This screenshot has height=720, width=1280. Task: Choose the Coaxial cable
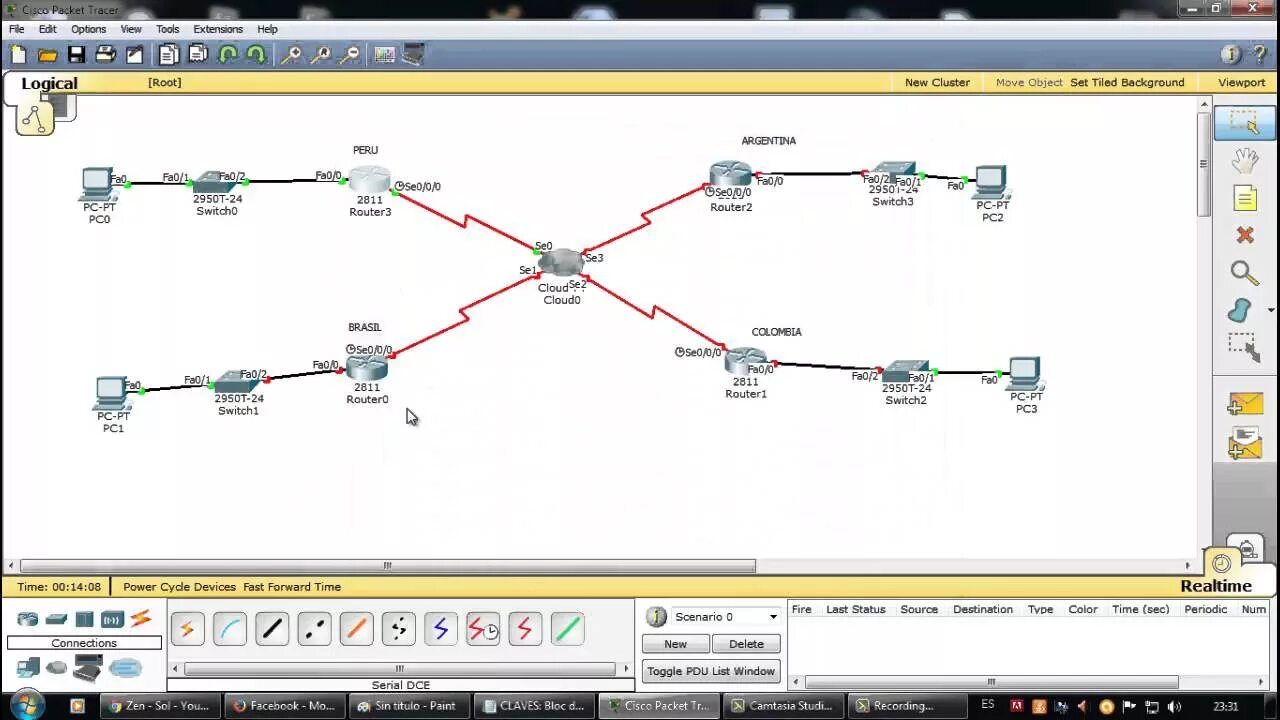tap(440, 629)
